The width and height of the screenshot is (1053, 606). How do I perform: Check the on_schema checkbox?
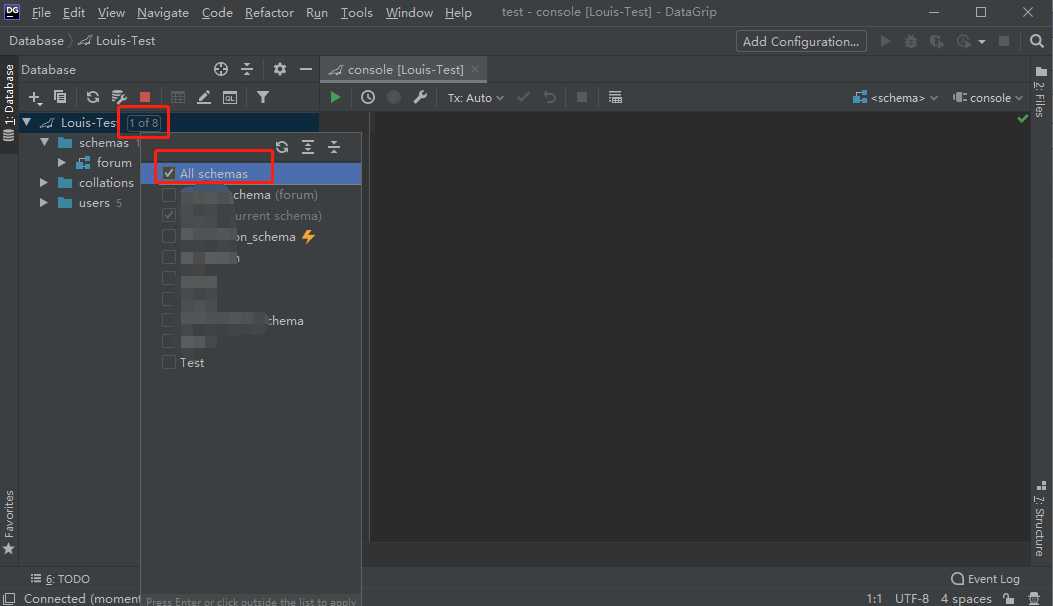click(x=169, y=236)
